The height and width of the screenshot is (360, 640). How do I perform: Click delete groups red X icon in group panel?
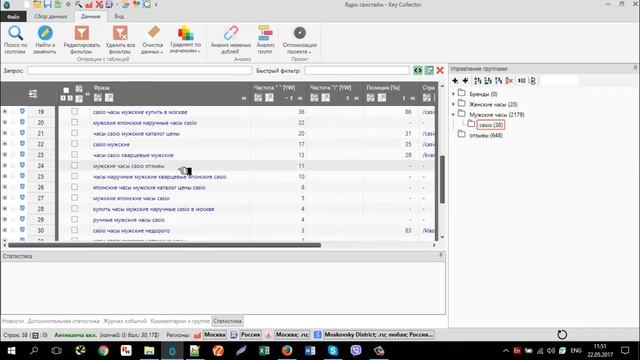[509, 81]
